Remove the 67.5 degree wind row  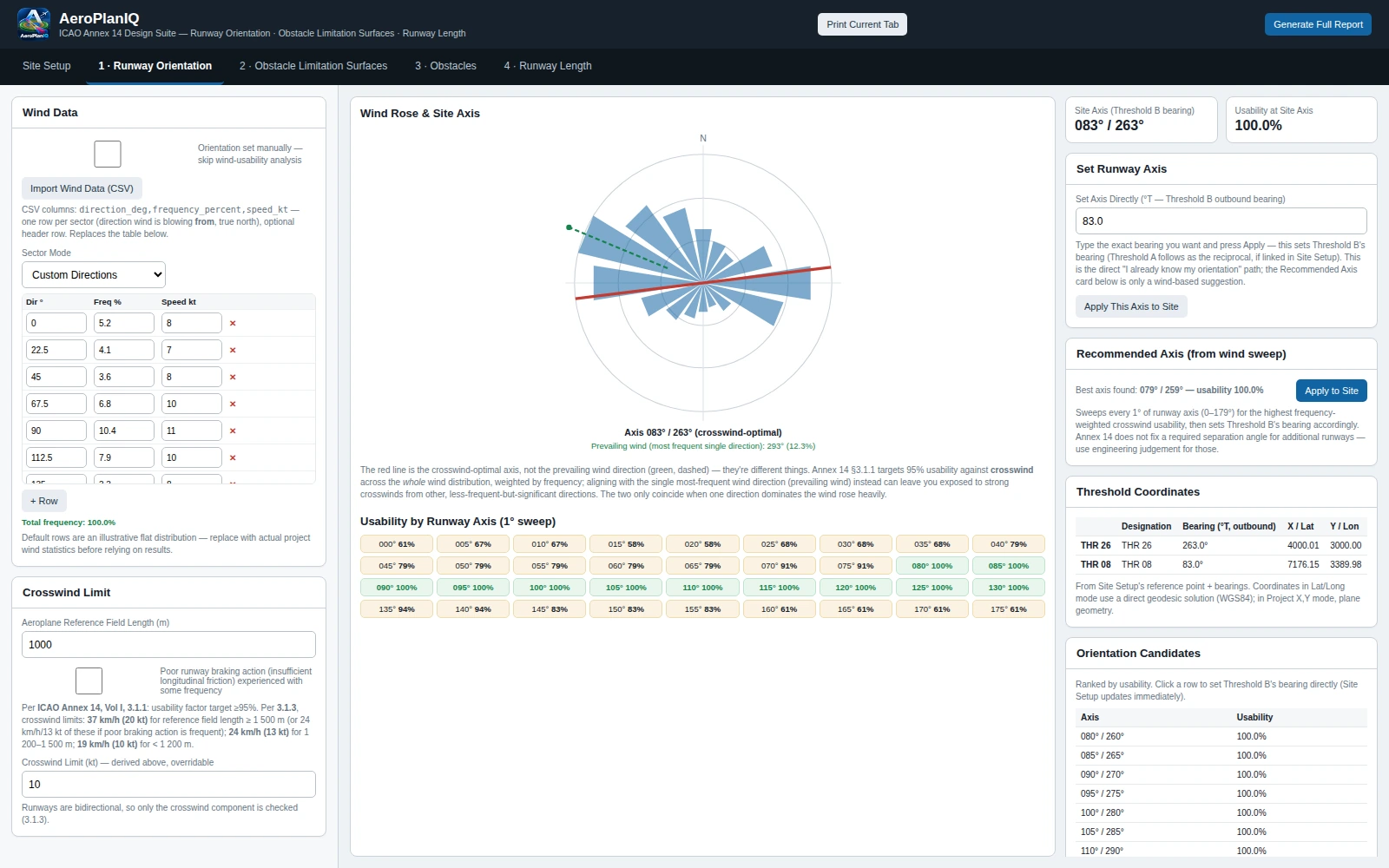[233, 404]
